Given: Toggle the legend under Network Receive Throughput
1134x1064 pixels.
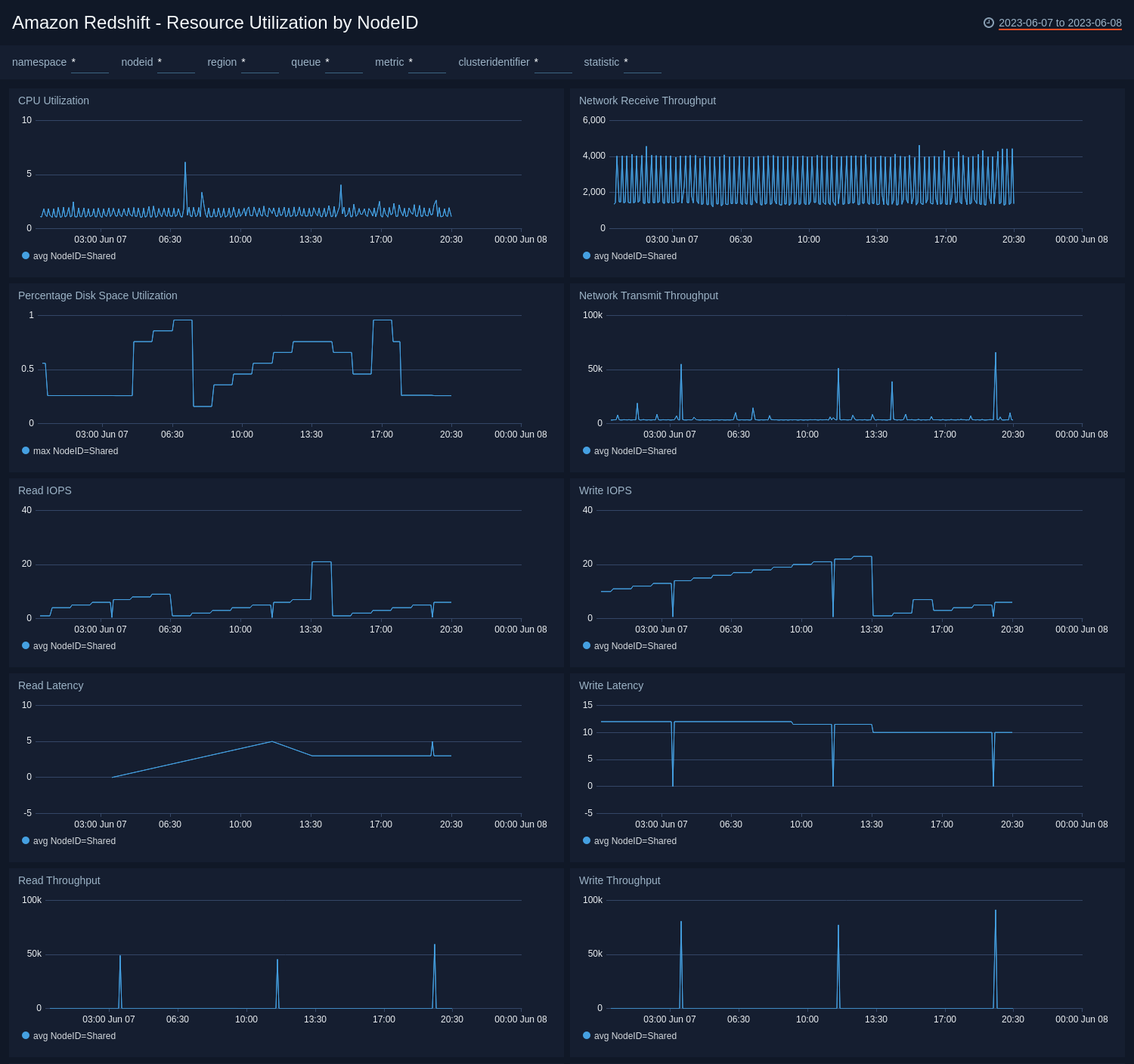Looking at the screenshot, I should pos(631,256).
